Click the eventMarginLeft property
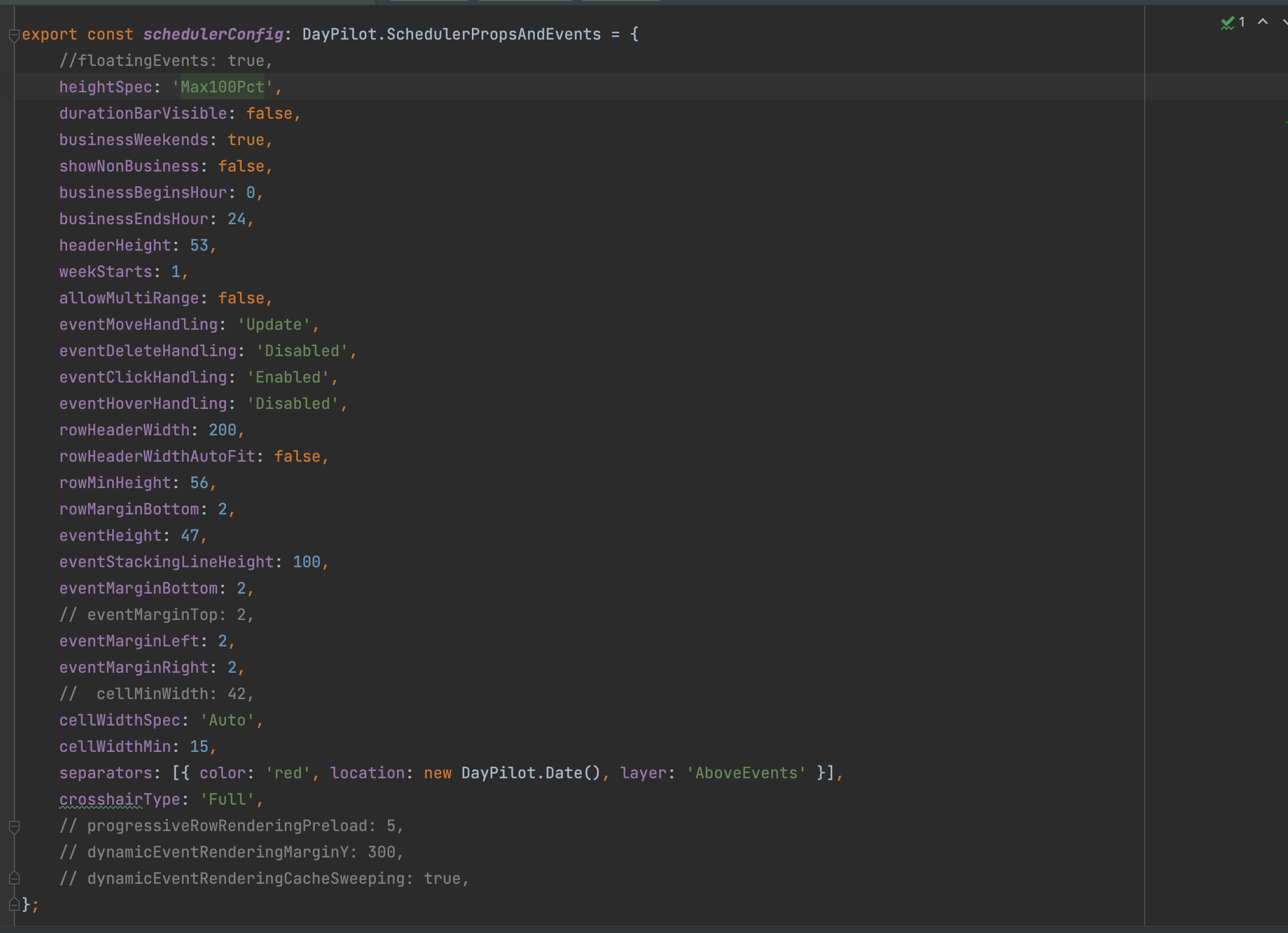The width and height of the screenshot is (1288, 933). point(129,641)
